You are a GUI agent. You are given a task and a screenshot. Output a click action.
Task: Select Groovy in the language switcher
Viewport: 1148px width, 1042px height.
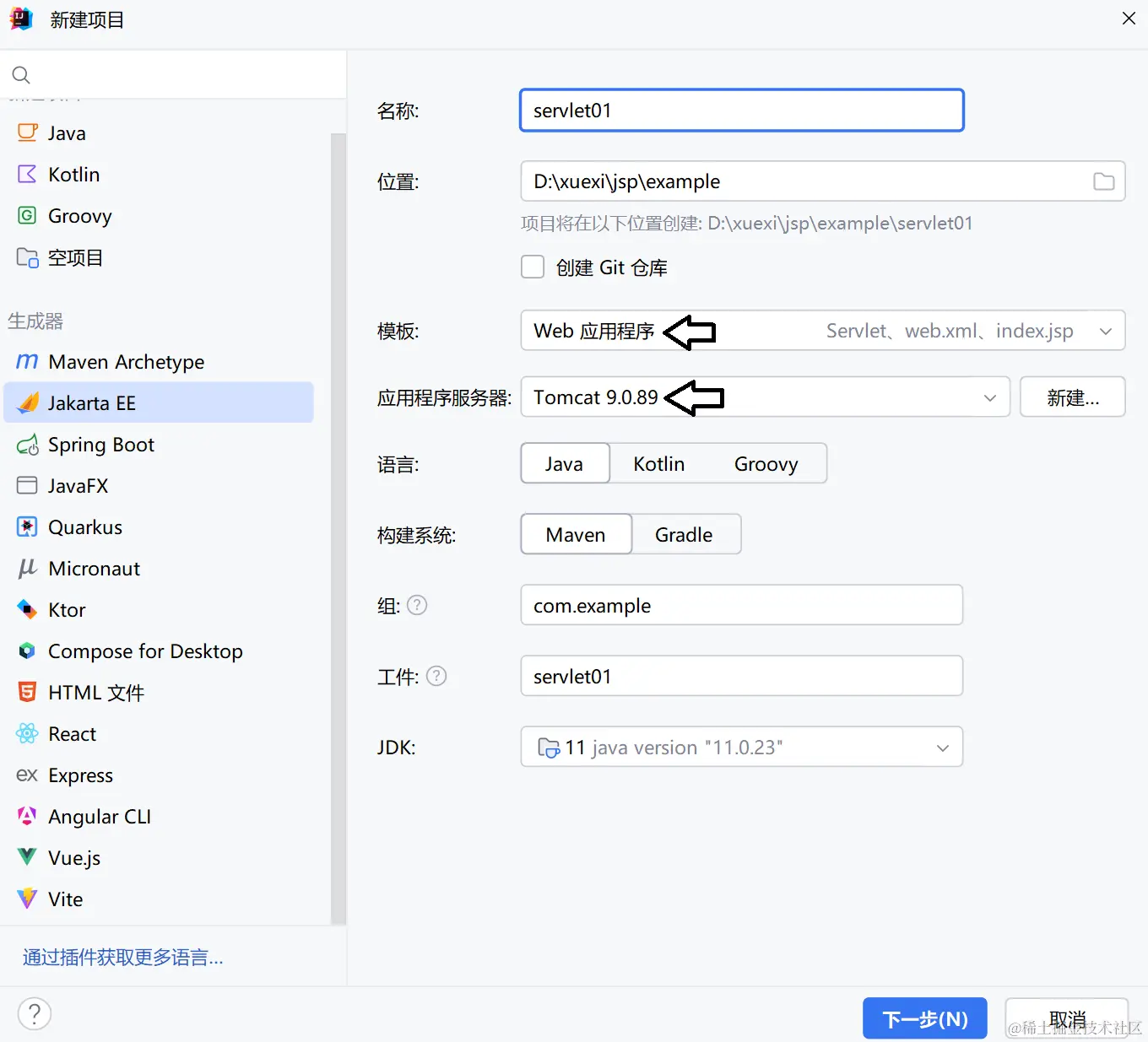click(x=766, y=463)
